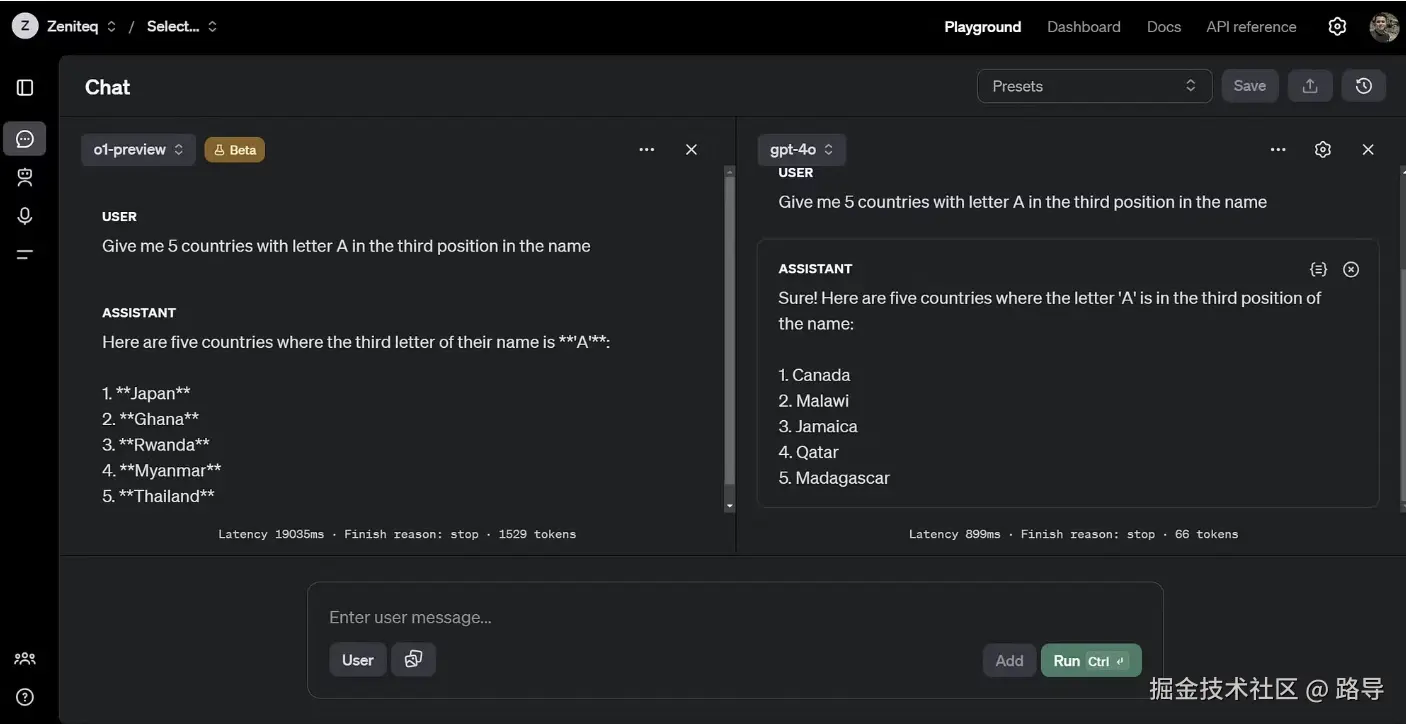Click the help question mark icon
The image size is (1406, 724).
click(x=25, y=697)
